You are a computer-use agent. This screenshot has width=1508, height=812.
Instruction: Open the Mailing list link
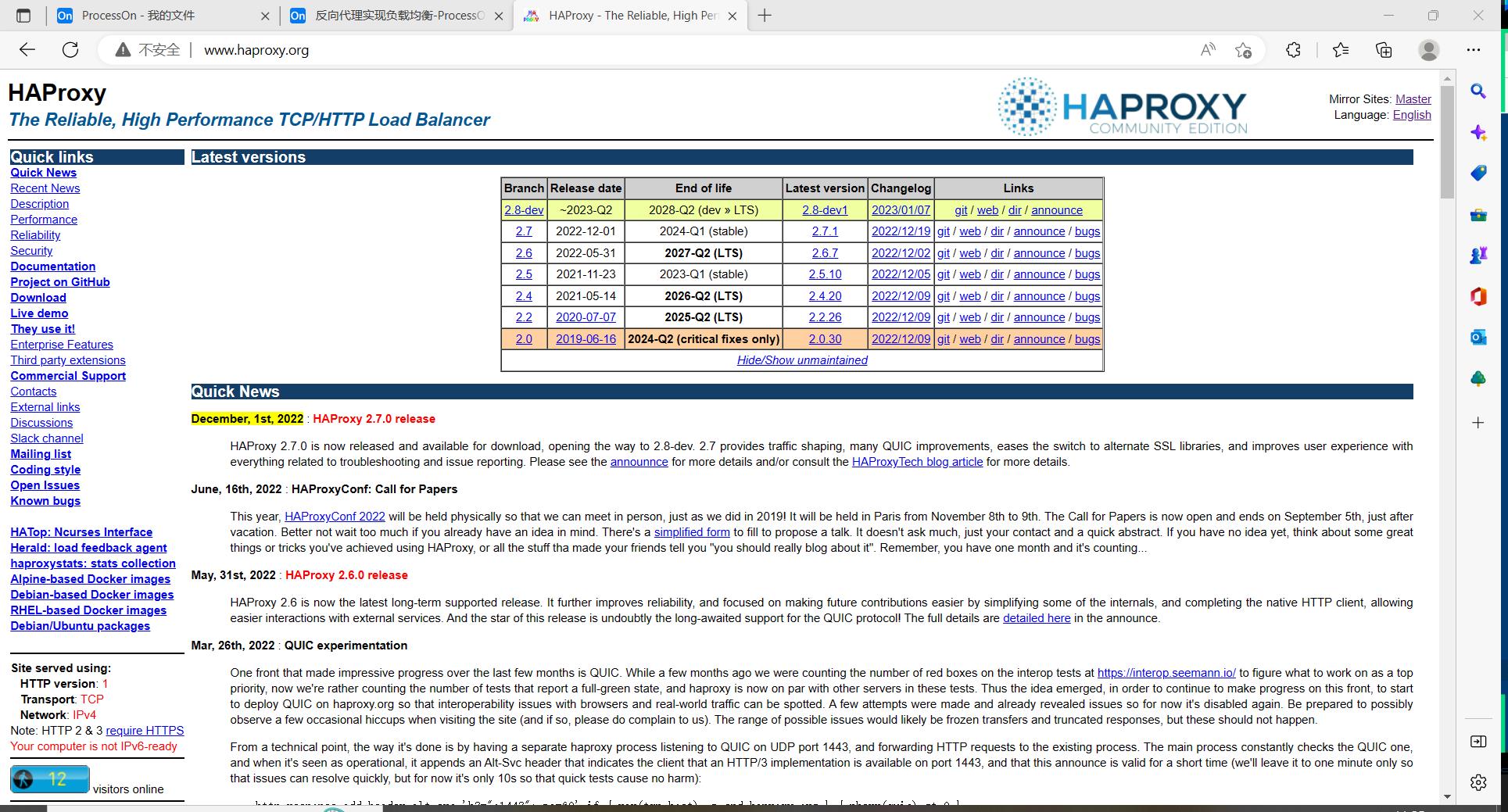pos(41,454)
